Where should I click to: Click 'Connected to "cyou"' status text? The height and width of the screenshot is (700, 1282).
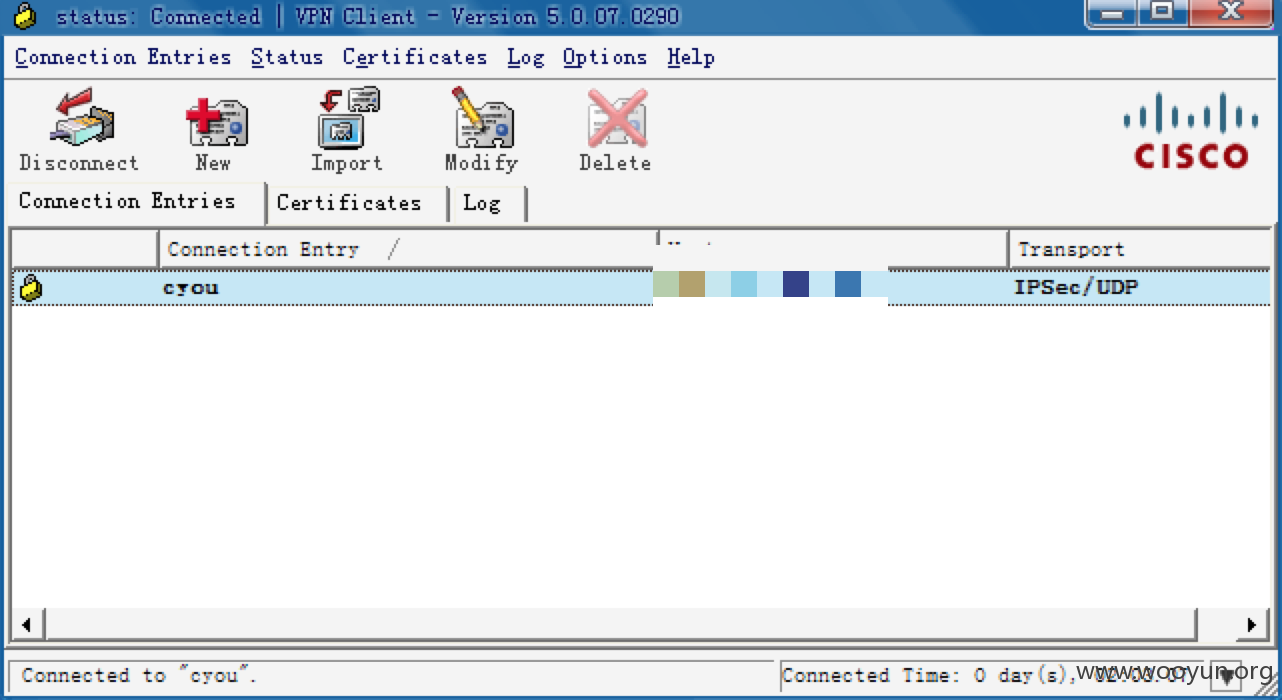(139, 675)
